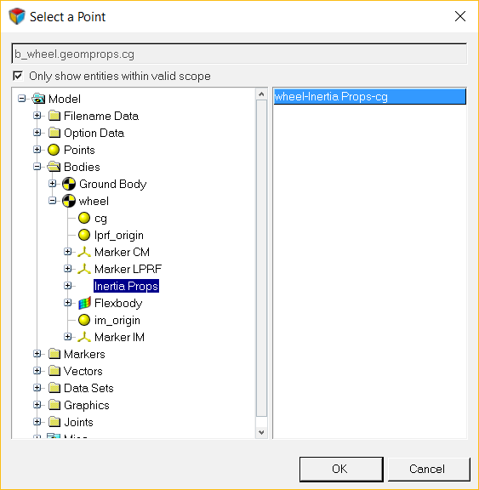The image size is (479, 490).
Task: Click the tree scrollbar down arrow
Action: pos(262,432)
